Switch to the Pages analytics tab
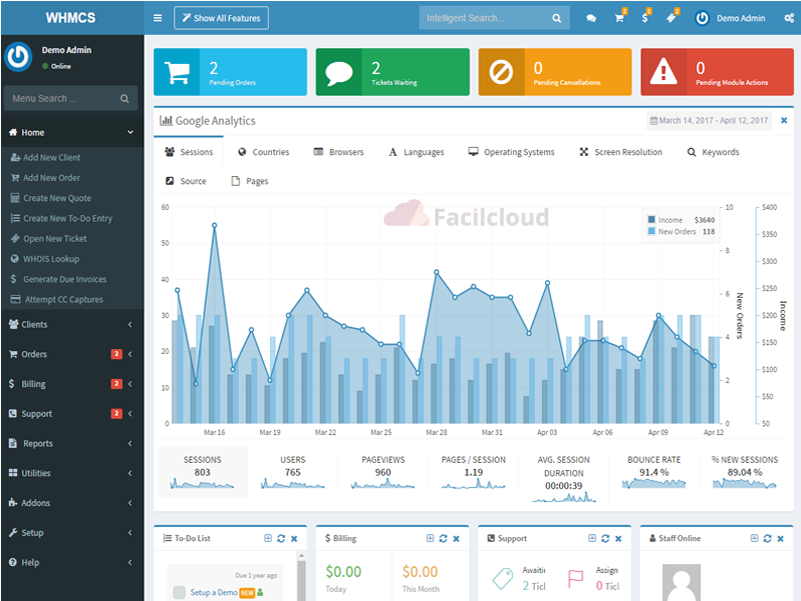 250,181
